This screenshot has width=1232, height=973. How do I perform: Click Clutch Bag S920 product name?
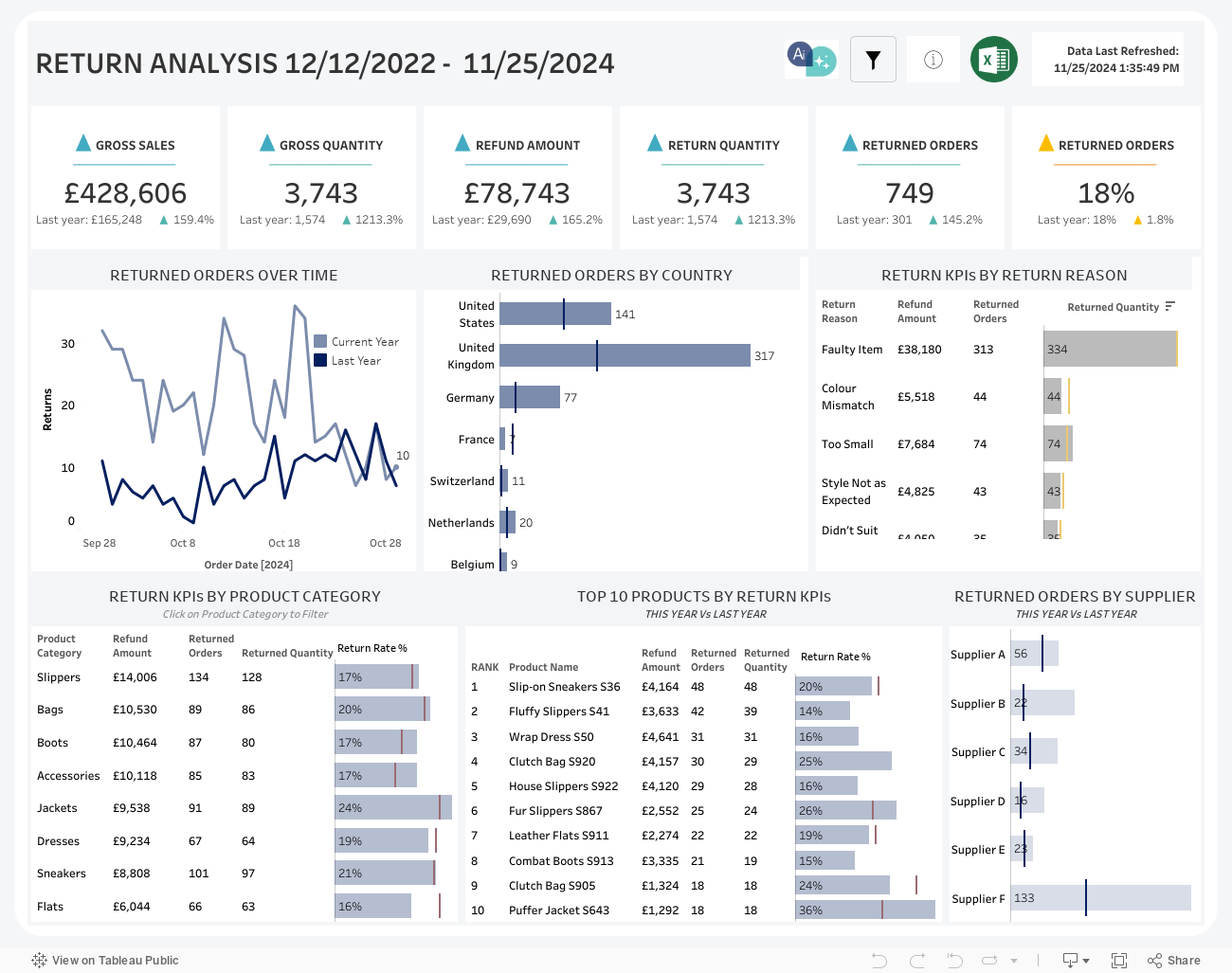pos(553,762)
